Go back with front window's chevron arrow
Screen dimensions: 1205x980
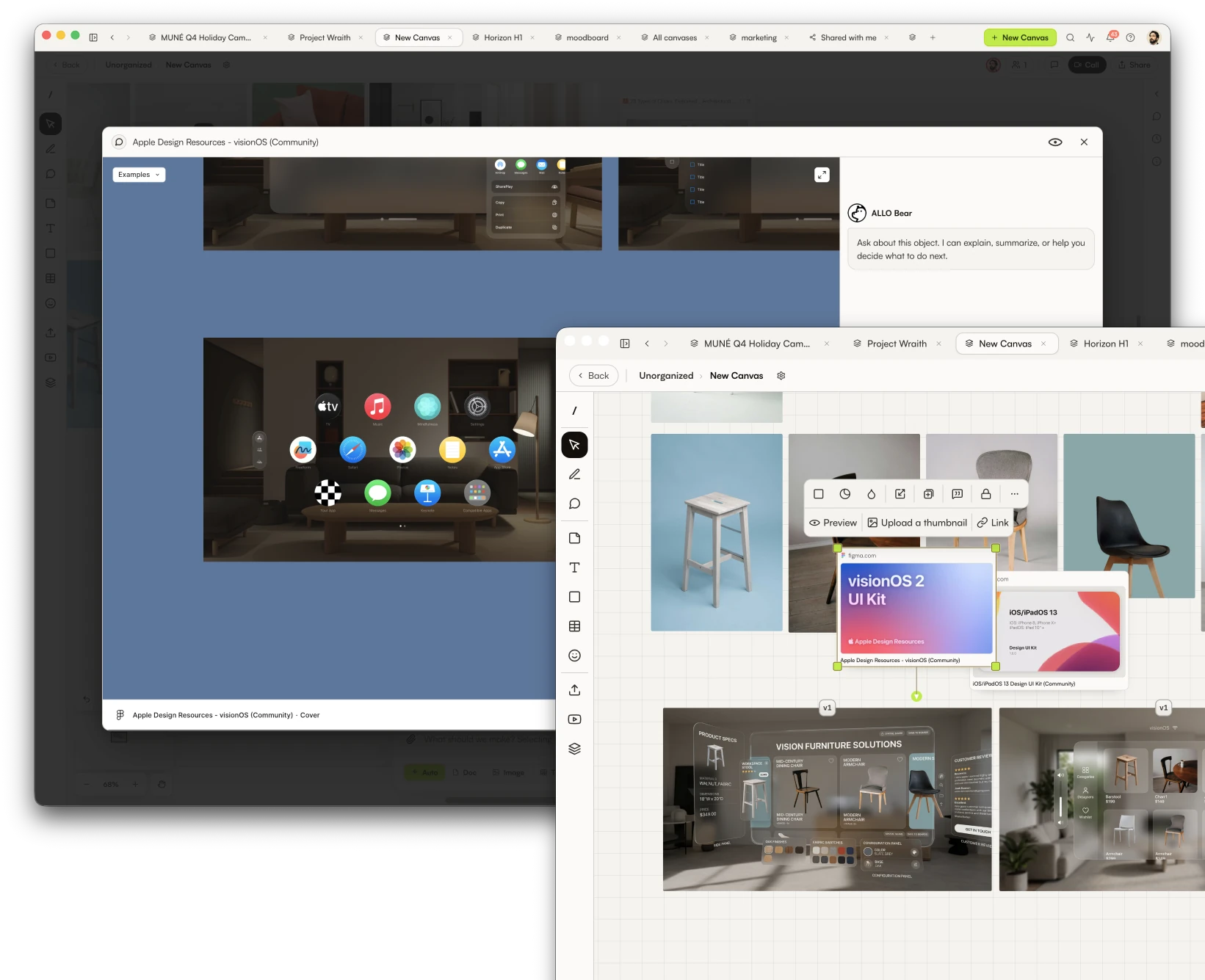click(x=647, y=344)
